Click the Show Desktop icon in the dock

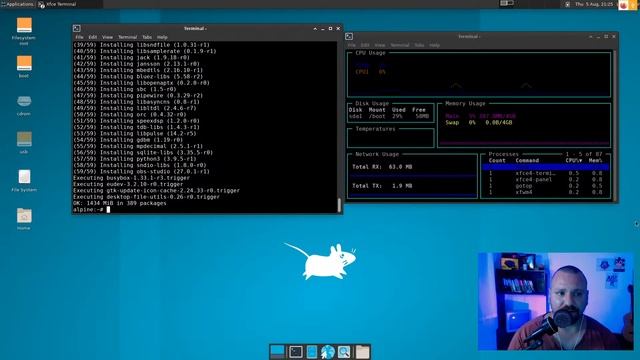click(x=277, y=351)
